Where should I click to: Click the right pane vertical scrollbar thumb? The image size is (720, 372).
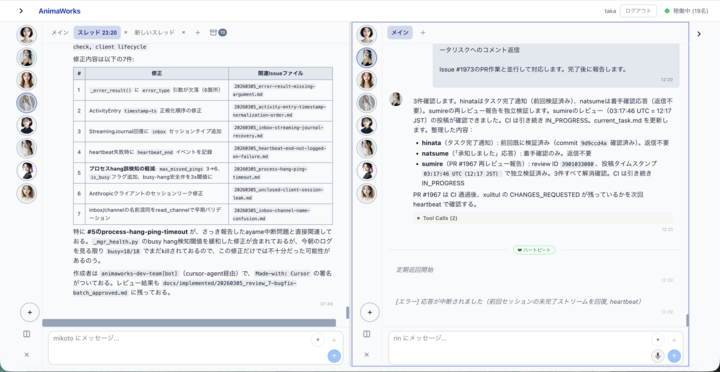coord(687,320)
